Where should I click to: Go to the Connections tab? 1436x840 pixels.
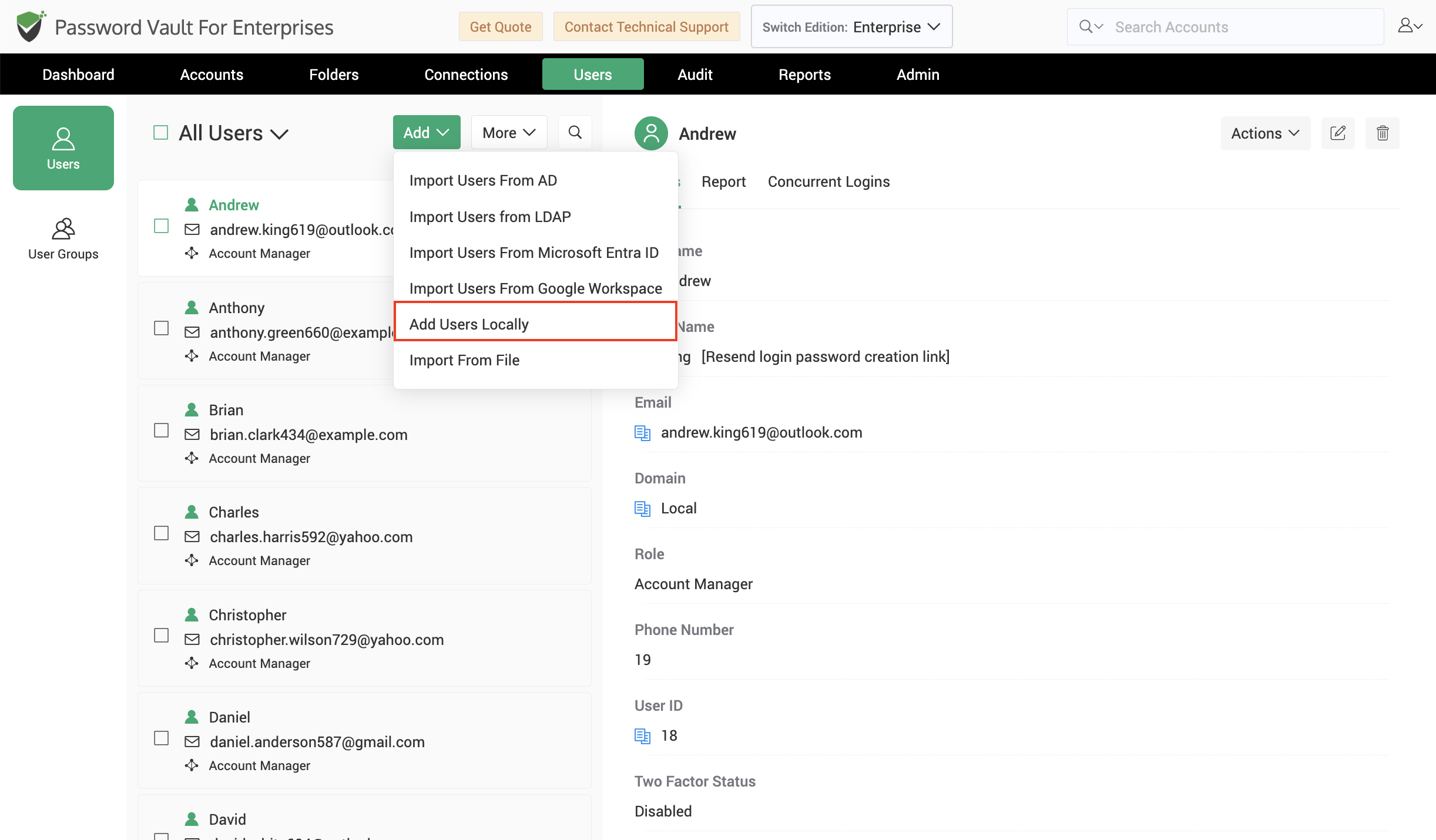click(466, 75)
